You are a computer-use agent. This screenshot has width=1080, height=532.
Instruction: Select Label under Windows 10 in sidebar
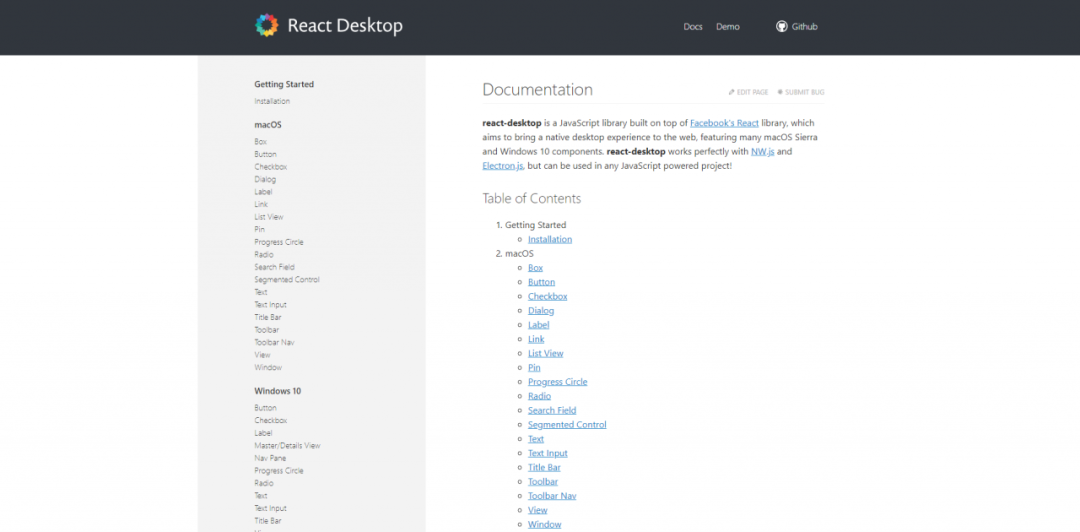click(x=263, y=433)
